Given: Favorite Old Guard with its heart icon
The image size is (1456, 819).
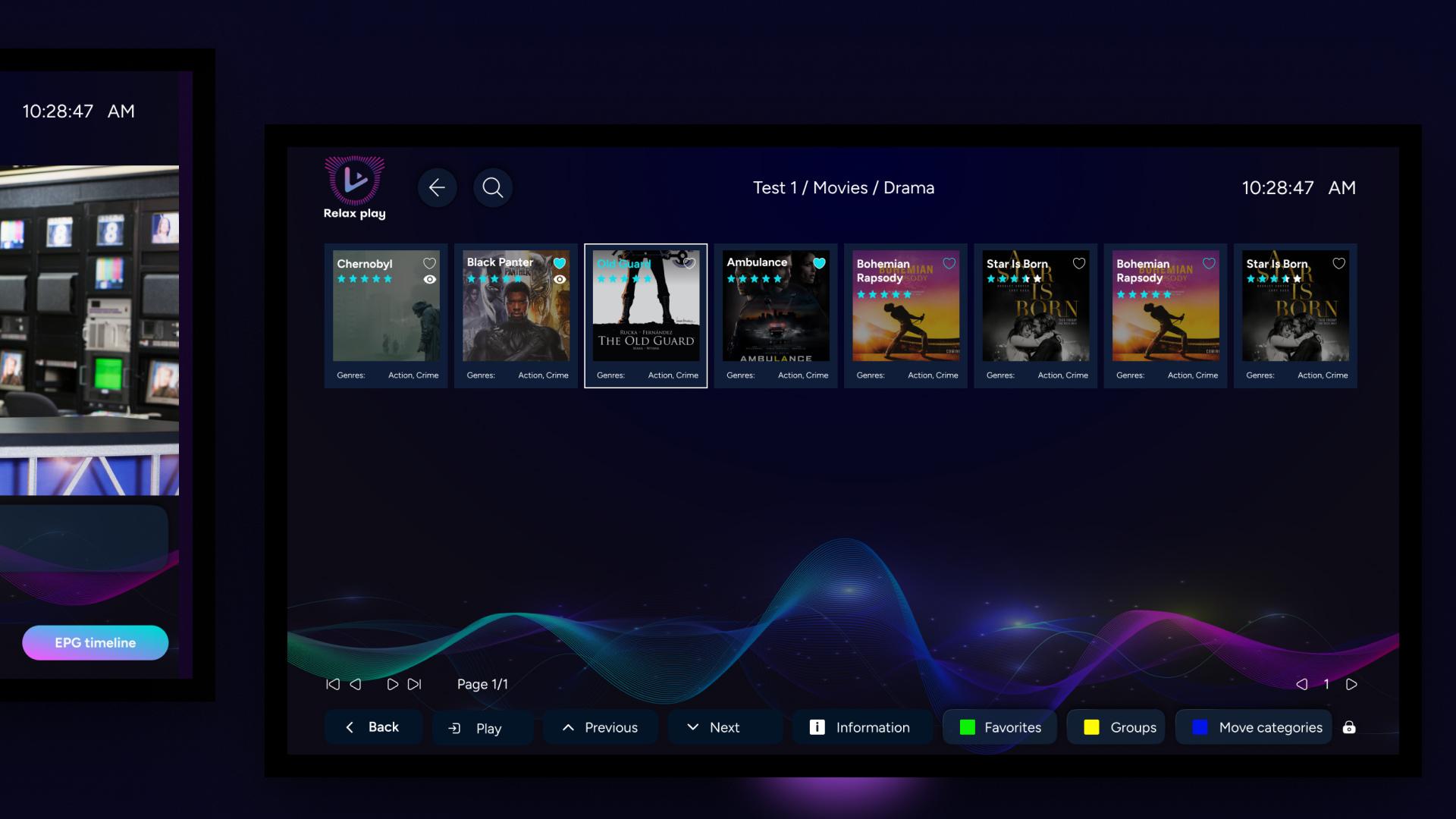Looking at the screenshot, I should (x=689, y=263).
